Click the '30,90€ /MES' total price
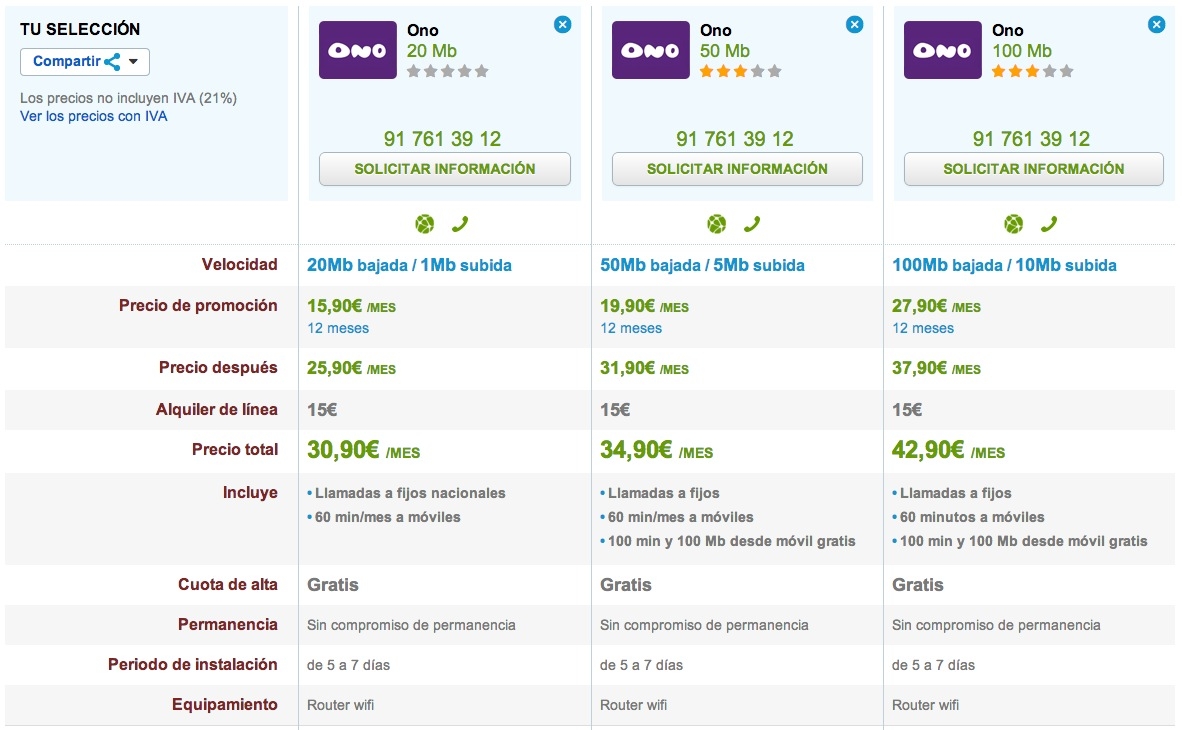The height and width of the screenshot is (730, 1182). (363, 450)
